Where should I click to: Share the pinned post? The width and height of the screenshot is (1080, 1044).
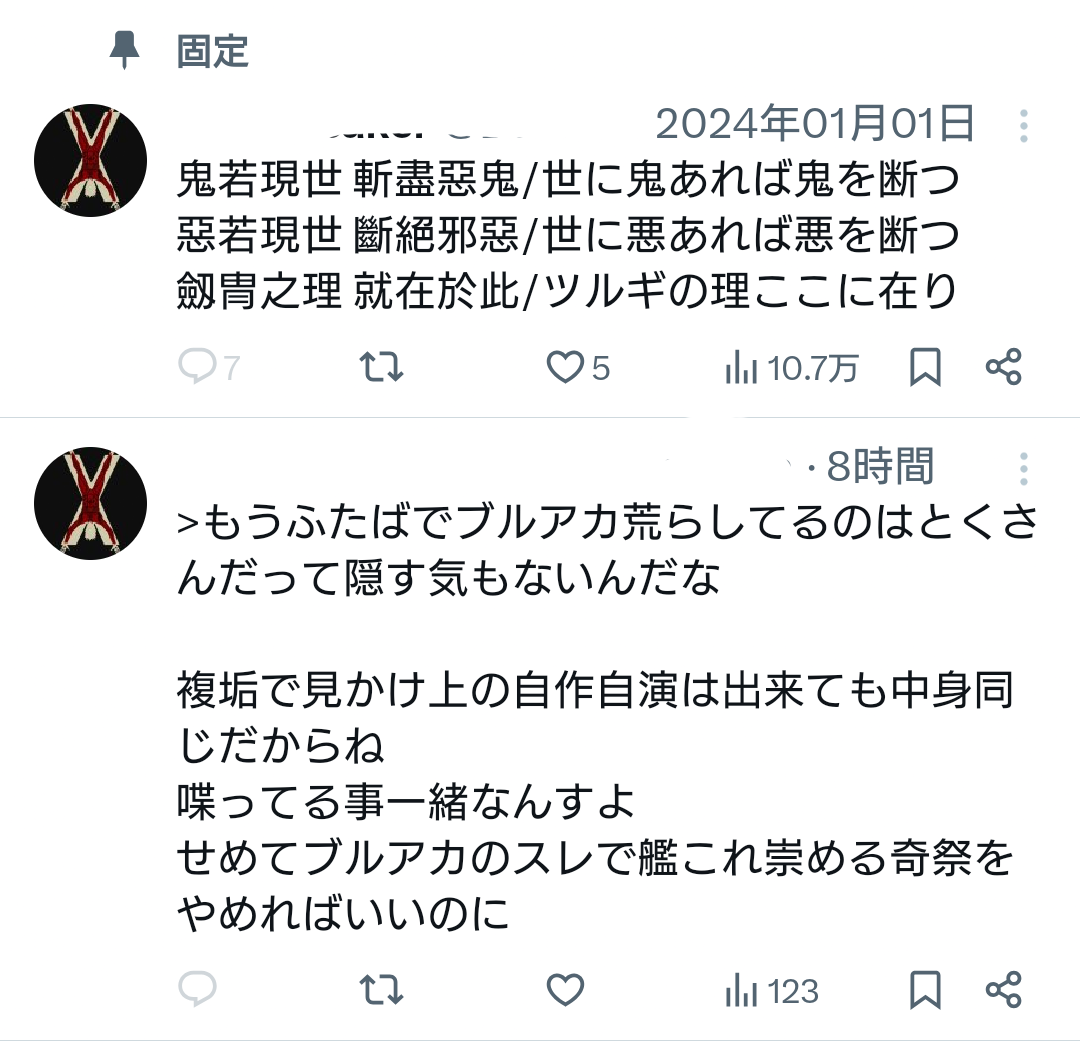pos(1004,366)
